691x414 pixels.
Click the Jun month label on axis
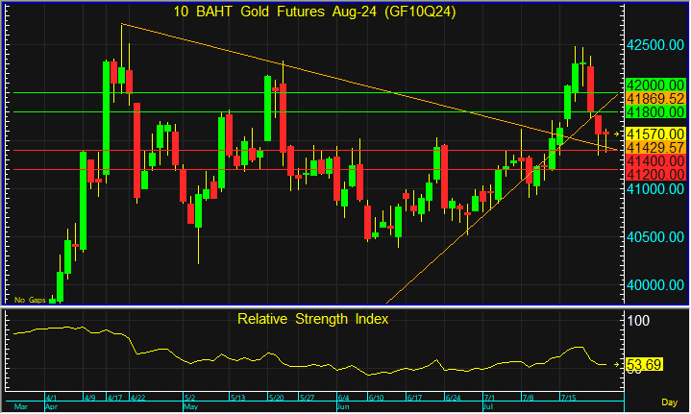click(342, 407)
